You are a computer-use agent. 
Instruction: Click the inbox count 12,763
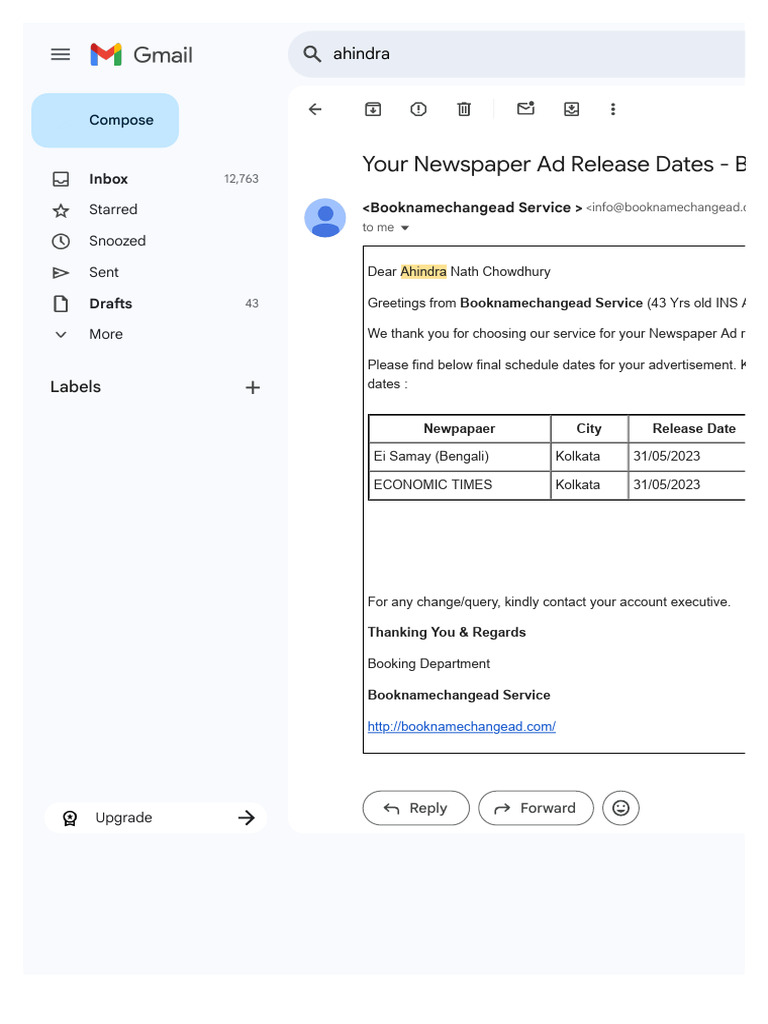point(242,179)
